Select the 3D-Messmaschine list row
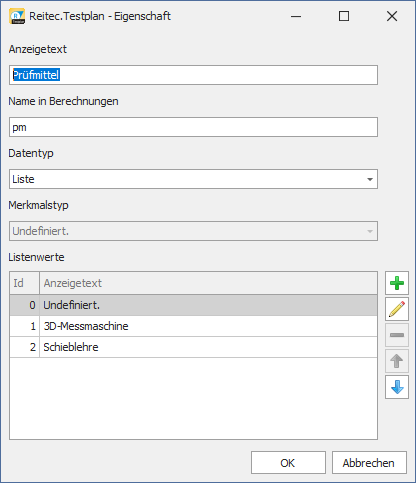 pyautogui.click(x=193, y=326)
